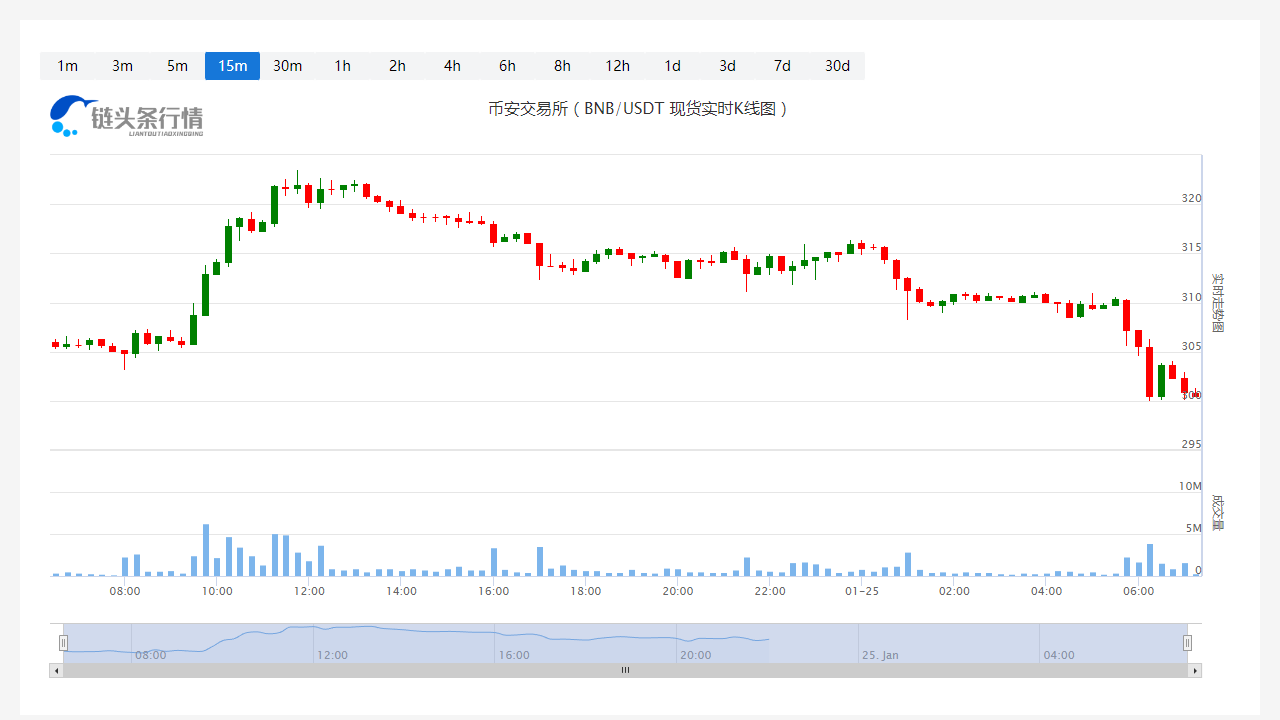Open the 30d timeframe chart
This screenshot has width=1280, height=720.
tap(837, 66)
